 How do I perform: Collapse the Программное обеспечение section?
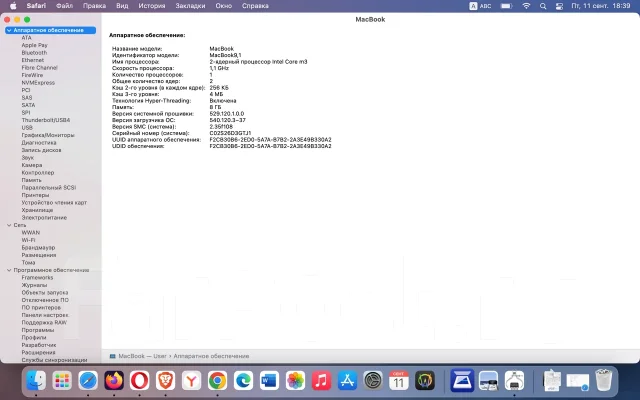click(9, 270)
